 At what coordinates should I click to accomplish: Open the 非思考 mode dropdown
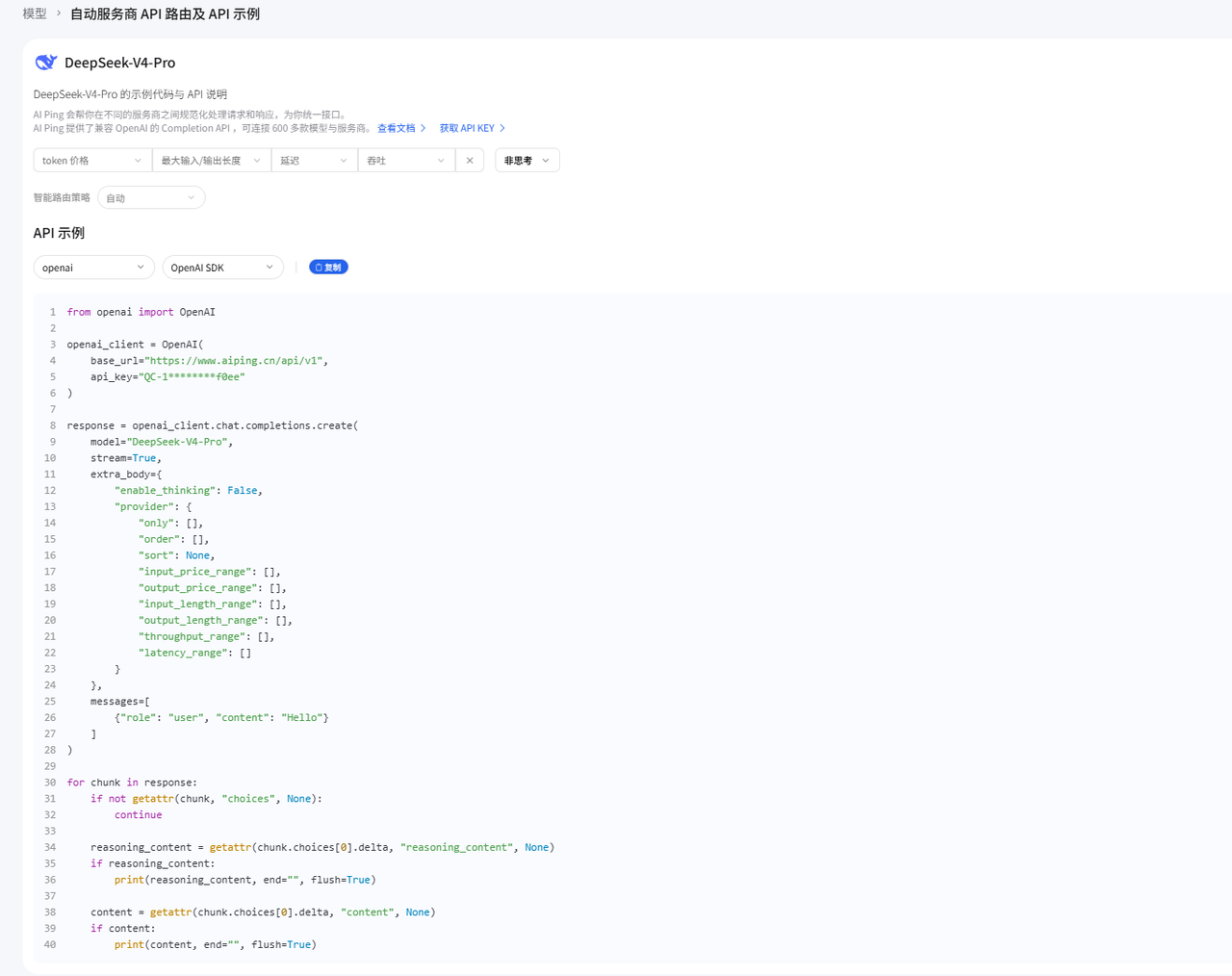(527, 161)
